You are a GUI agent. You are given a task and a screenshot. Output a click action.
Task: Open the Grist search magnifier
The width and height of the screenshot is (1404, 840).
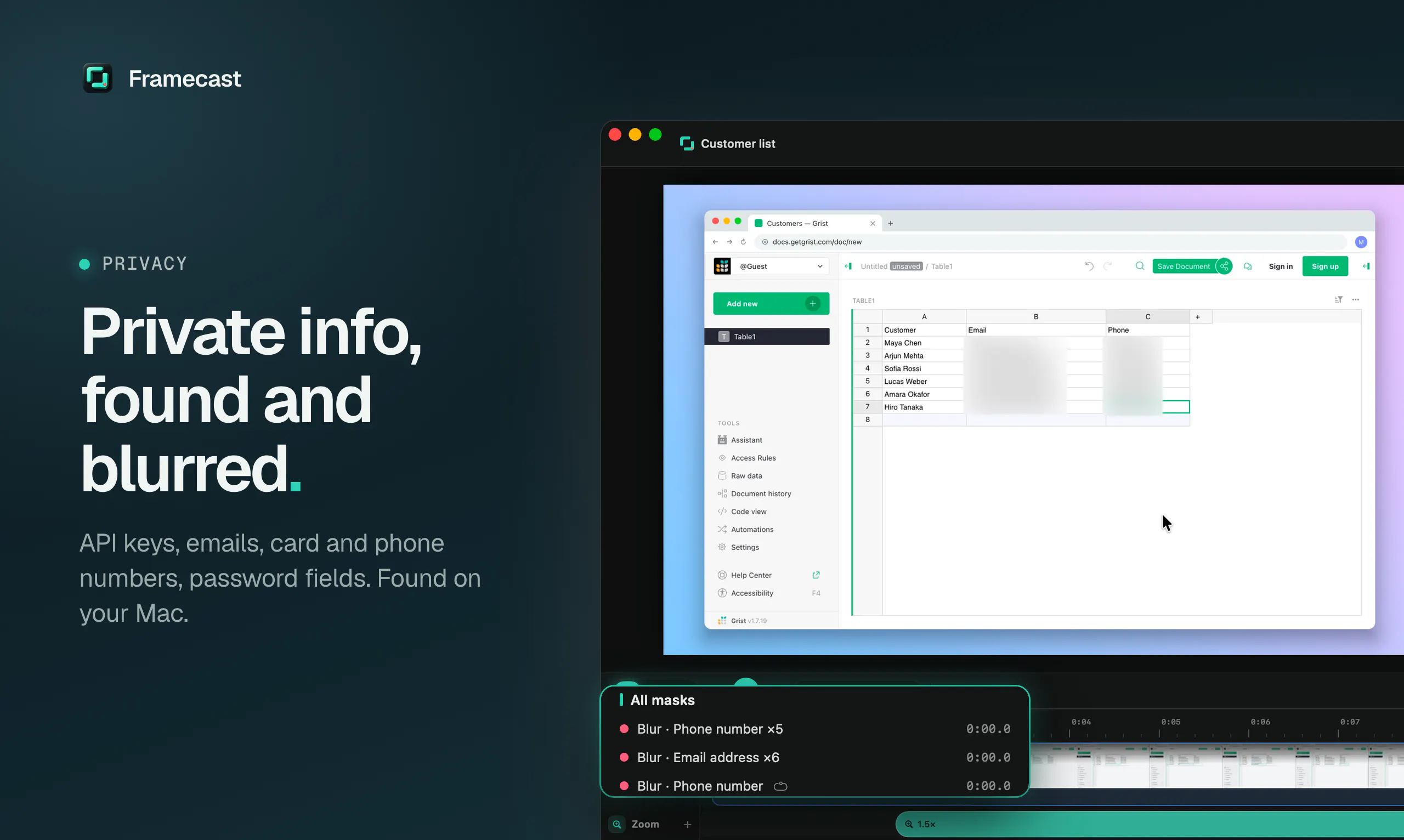coord(1140,266)
